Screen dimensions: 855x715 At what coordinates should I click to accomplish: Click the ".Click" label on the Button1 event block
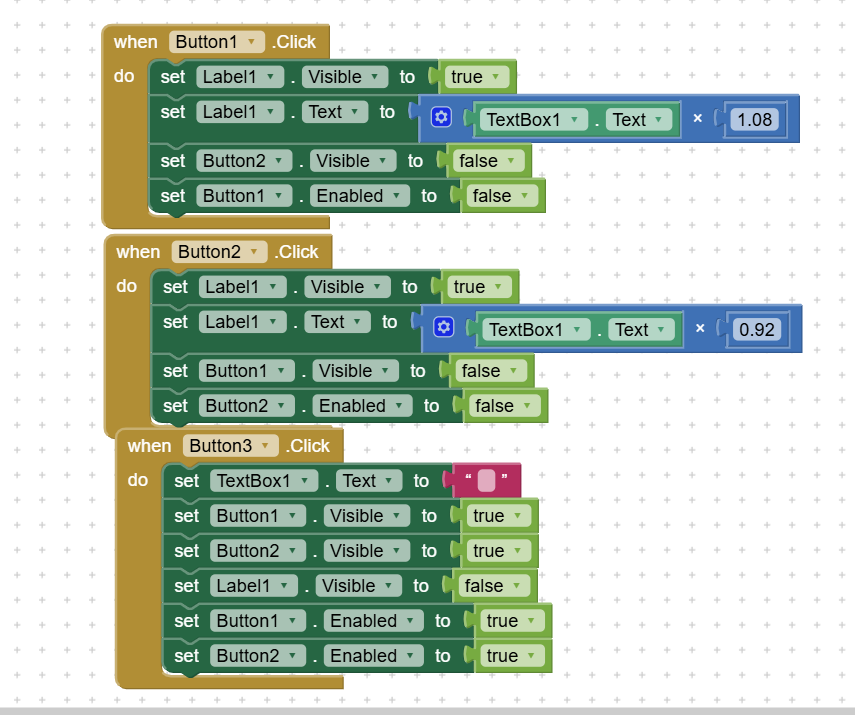pyautogui.click(x=294, y=42)
